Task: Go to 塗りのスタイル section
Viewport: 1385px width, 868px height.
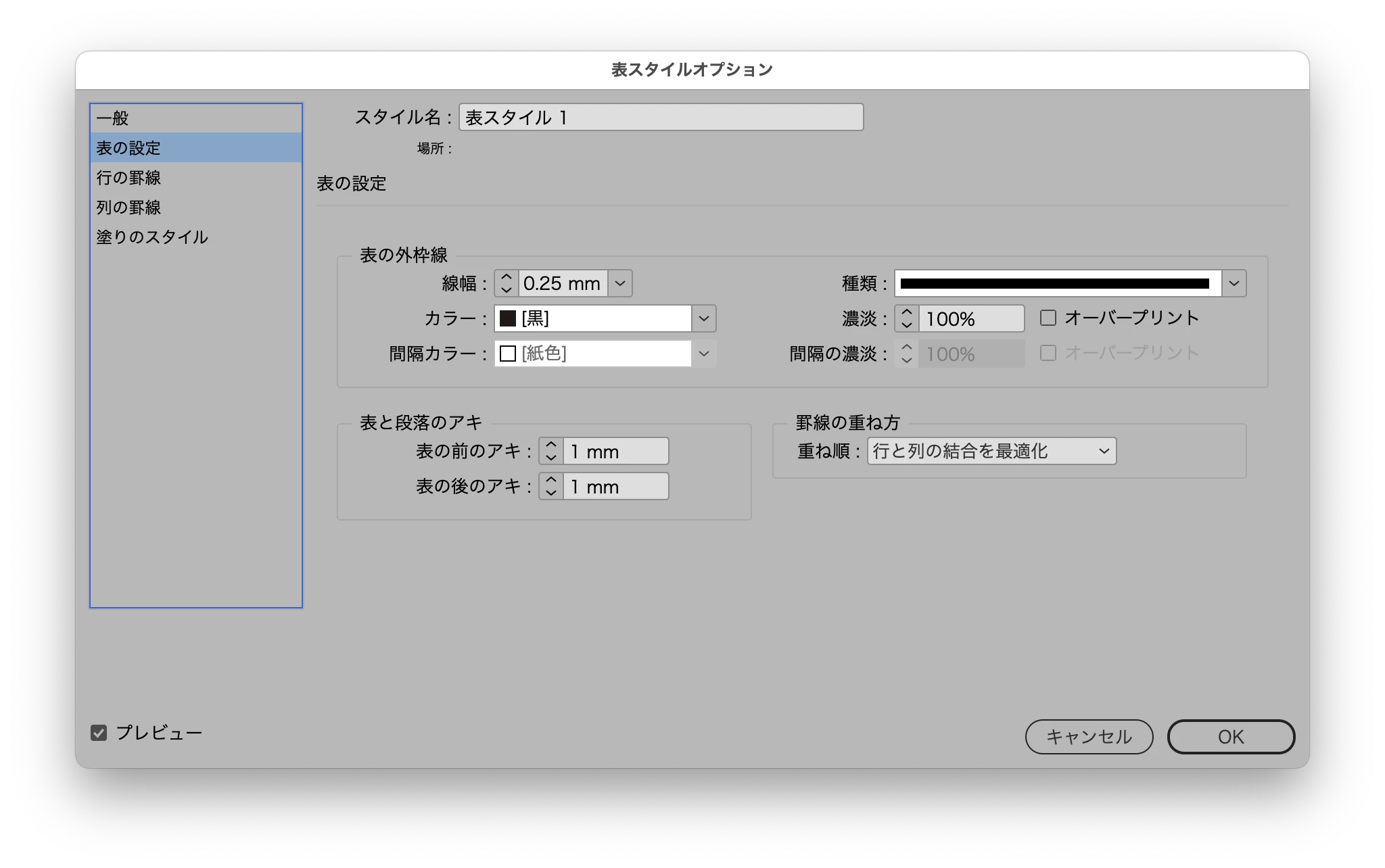Action: (x=152, y=237)
